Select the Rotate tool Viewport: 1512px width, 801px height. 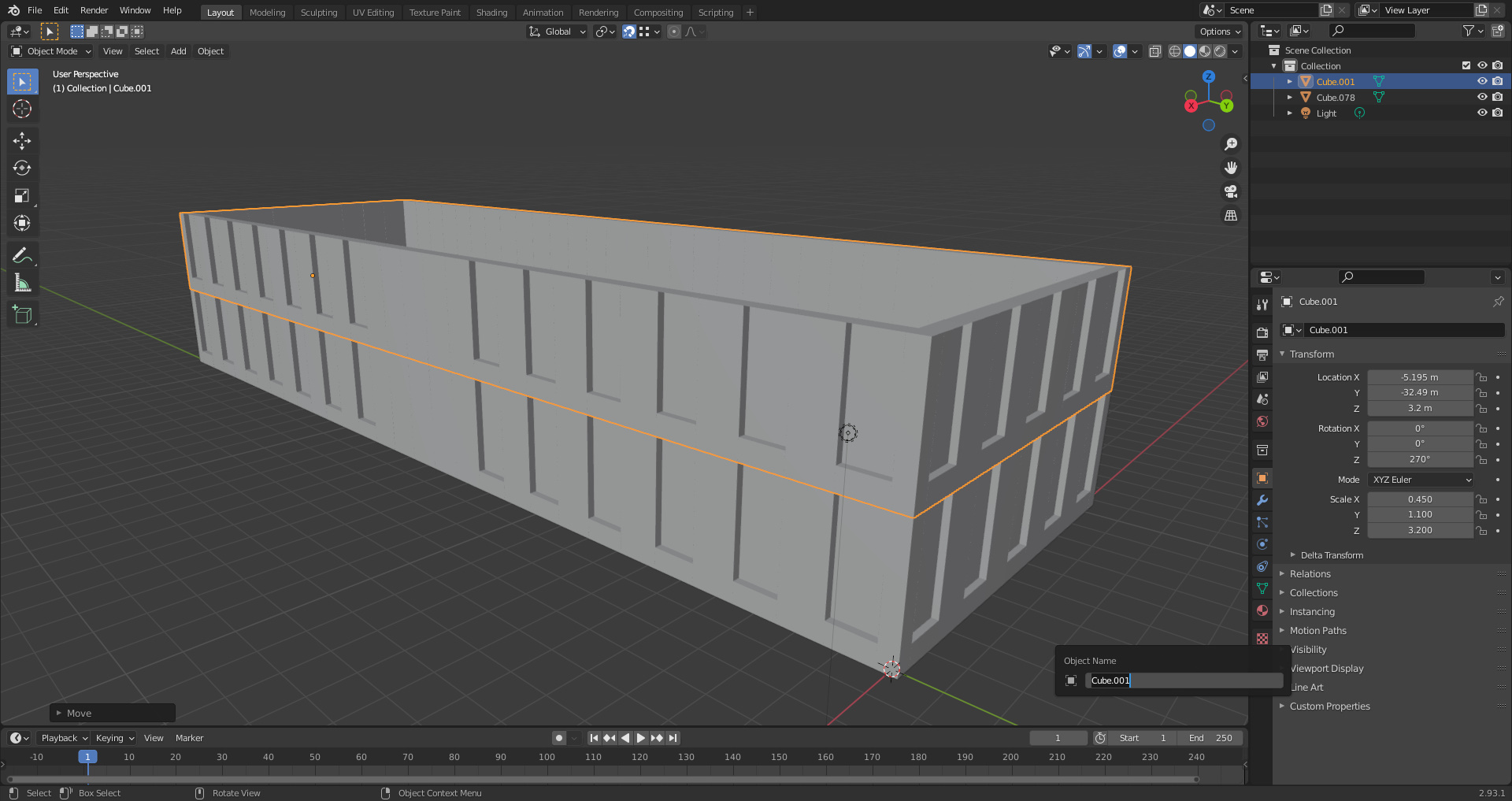click(22, 169)
